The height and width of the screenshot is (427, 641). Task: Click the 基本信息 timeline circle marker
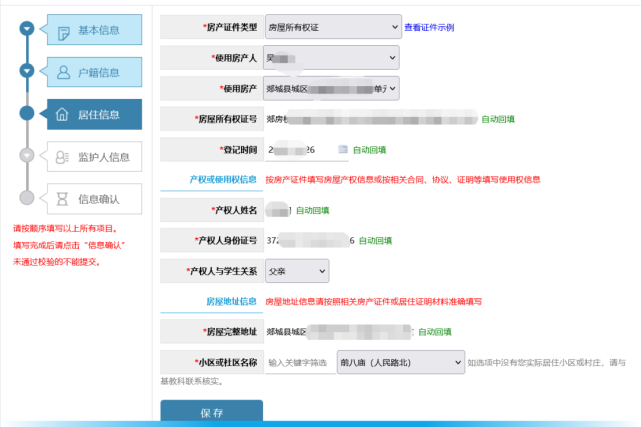click(27, 29)
